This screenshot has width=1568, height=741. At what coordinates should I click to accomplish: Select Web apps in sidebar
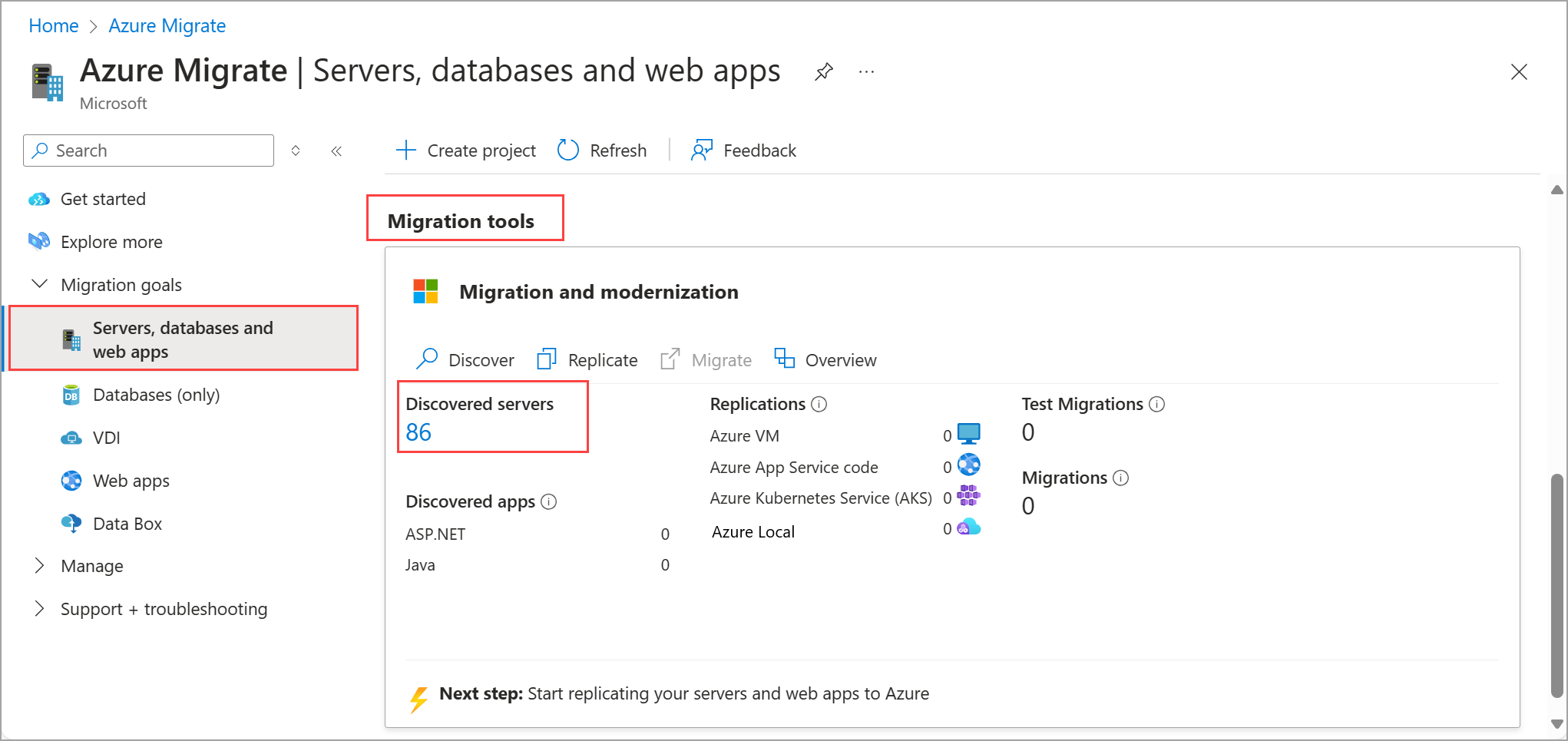tap(131, 481)
